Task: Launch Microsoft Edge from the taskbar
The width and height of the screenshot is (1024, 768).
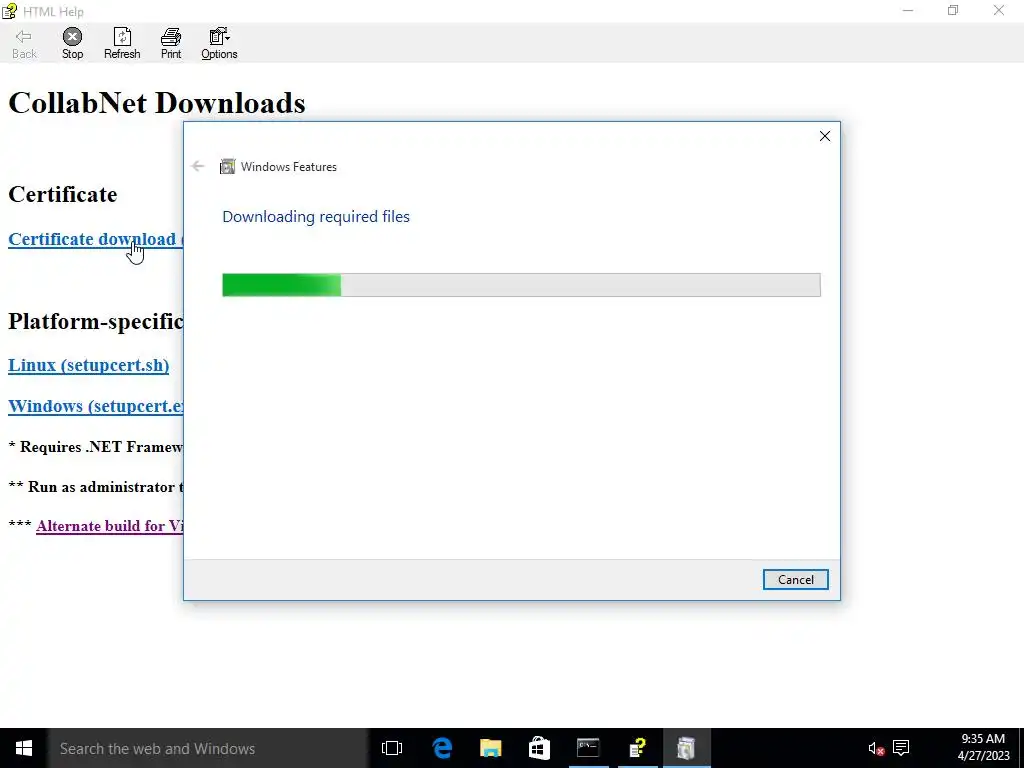Action: pyautogui.click(x=442, y=748)
